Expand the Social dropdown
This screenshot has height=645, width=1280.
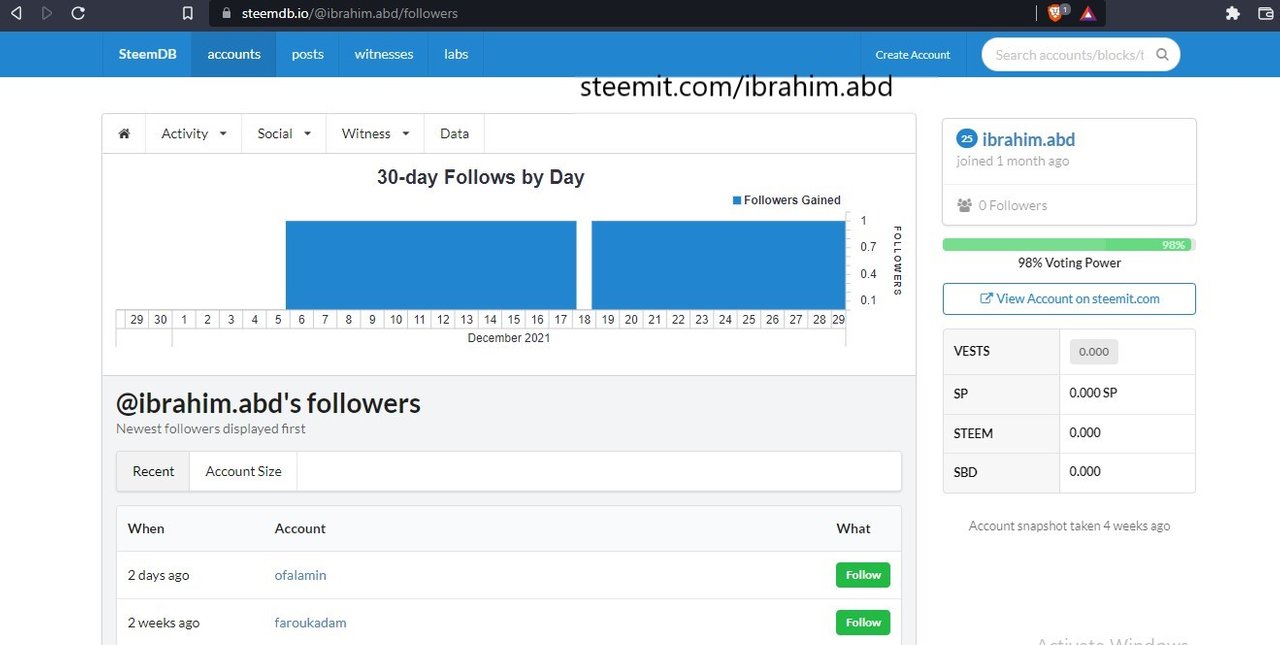point(284,133)
